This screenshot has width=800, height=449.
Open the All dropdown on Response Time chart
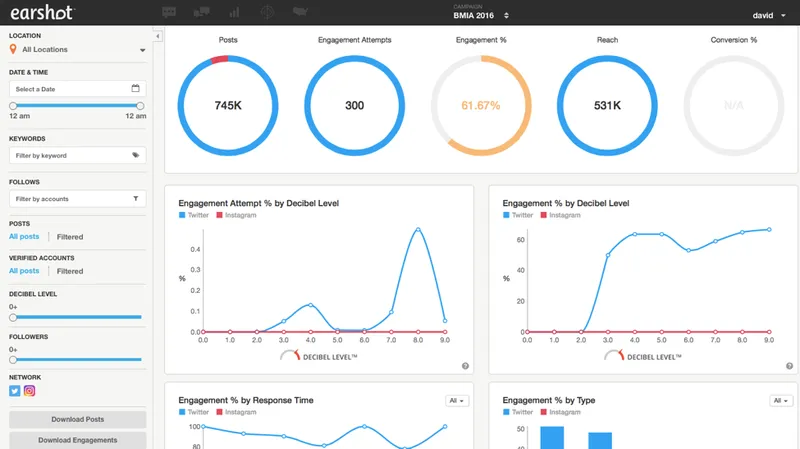pyautogui.click(x=457, y=401)
